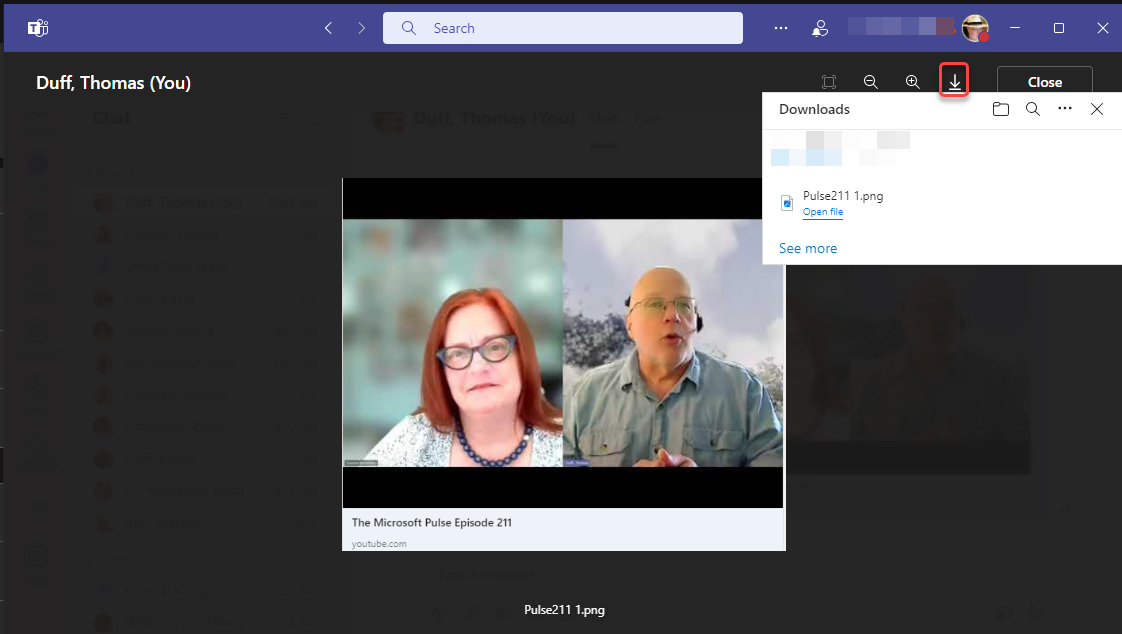Screen dimensions: 1122x634
Task: Select the zoom in magnifier icon
Action: click(912, 82)
